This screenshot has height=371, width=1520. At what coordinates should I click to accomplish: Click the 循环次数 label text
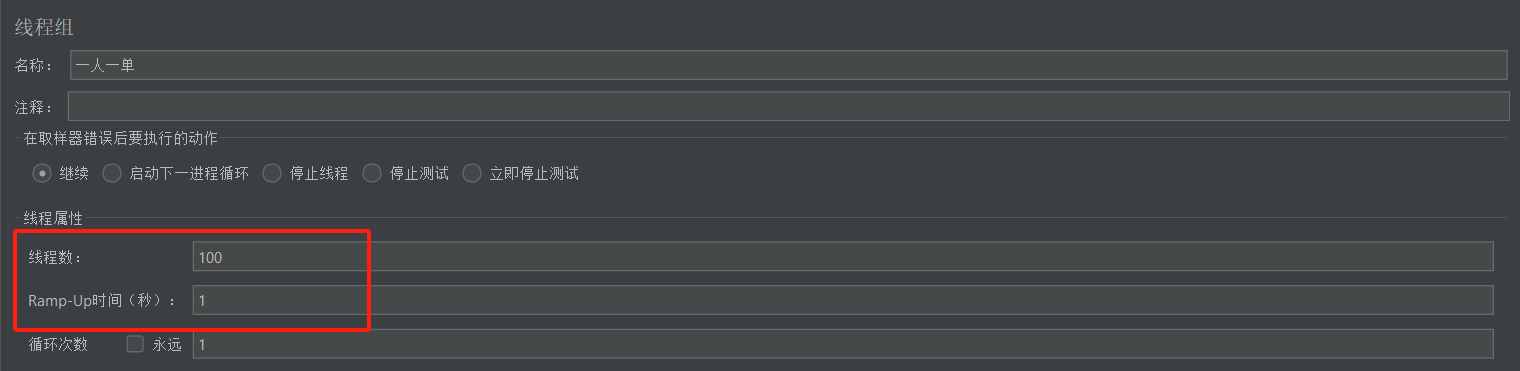tap(58, 345)
